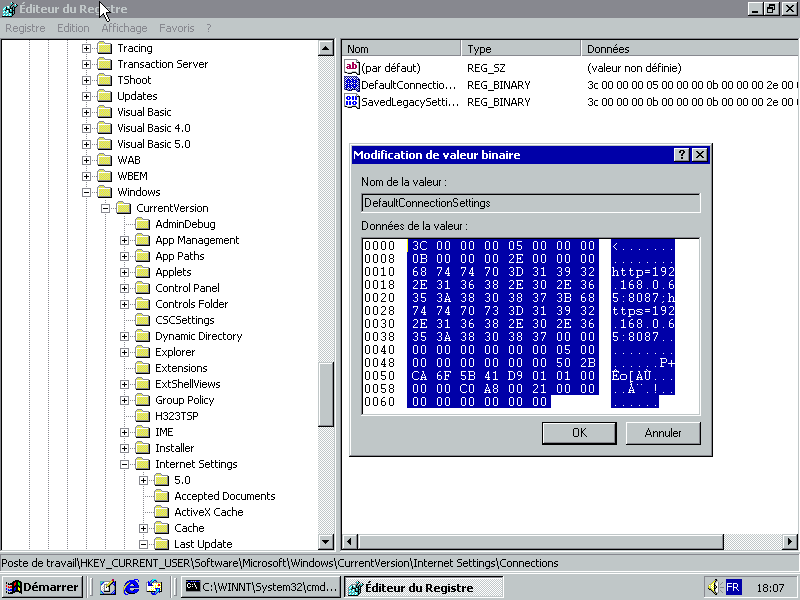This screenshot has height=600, width=800.
Task: Expand the Explorer tree node
Action: pos(124,352)
